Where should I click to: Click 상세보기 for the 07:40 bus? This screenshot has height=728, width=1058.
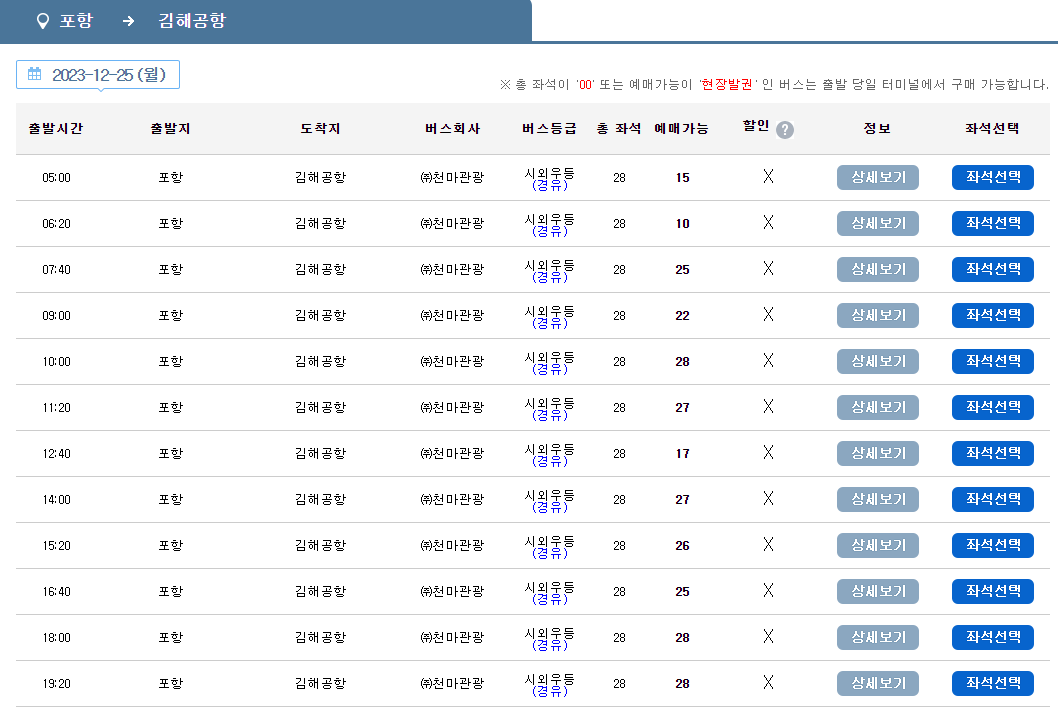(x=878, y=269)
